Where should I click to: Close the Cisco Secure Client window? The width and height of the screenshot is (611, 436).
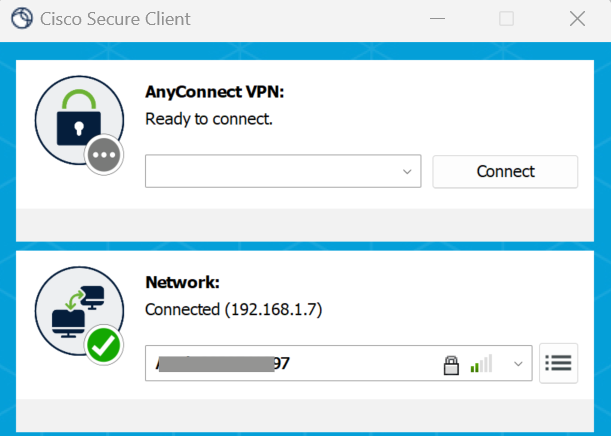coord(577,18)
